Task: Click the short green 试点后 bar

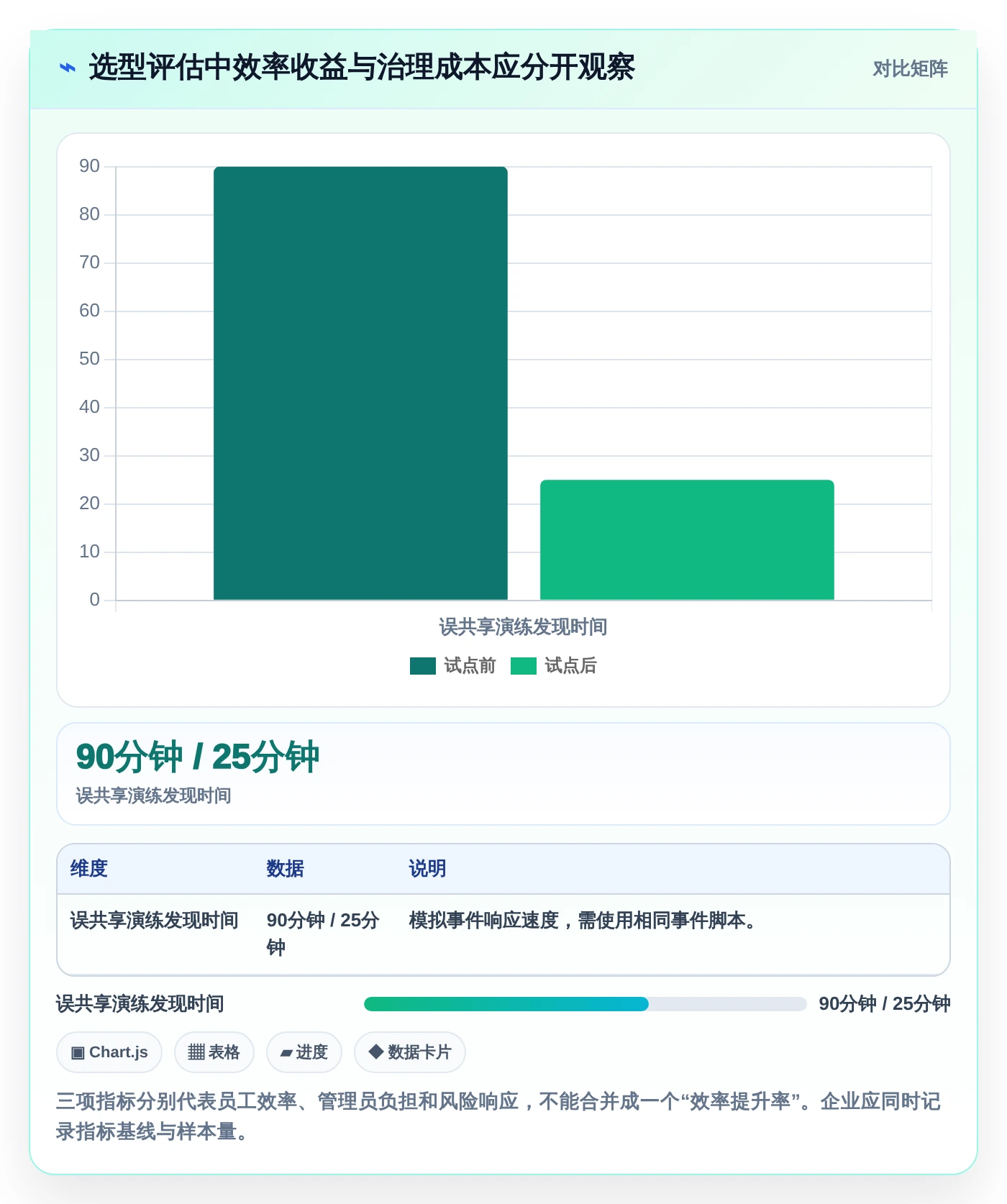Action: [687, 540]
